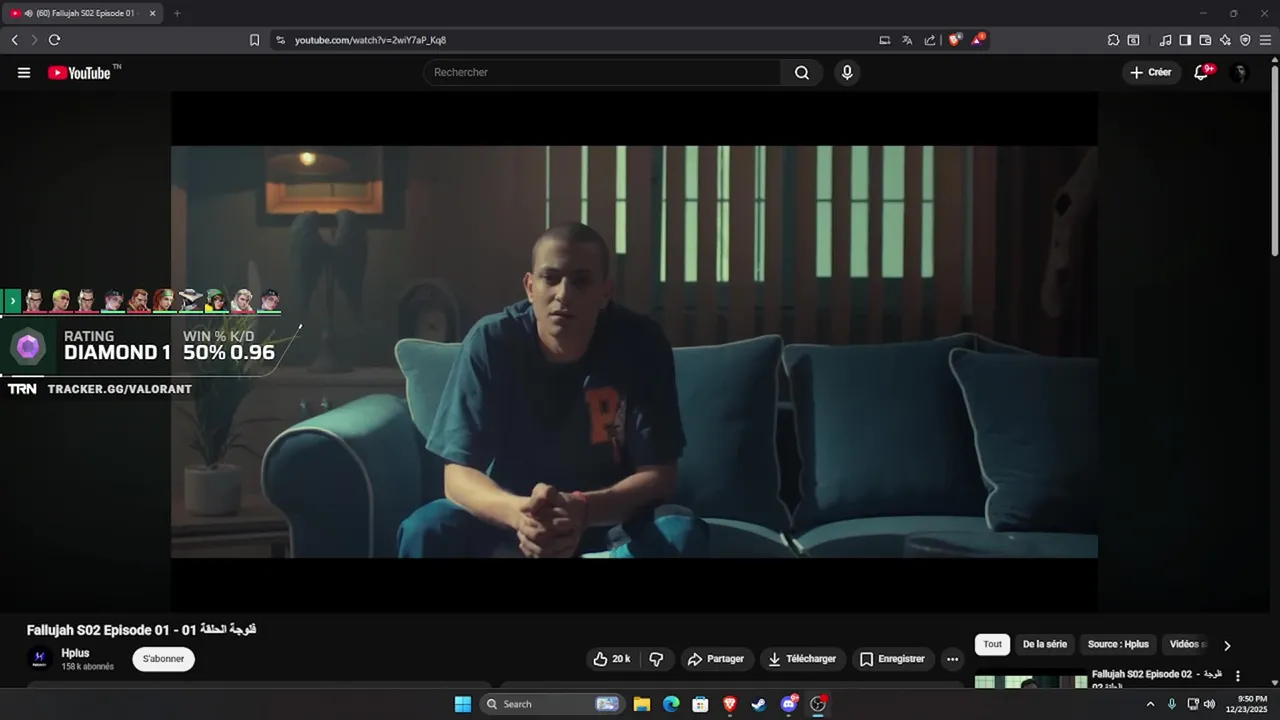This screenshot has height=720, width=1280.
Task: Save video with Enregistrer button
Action: 893,659
